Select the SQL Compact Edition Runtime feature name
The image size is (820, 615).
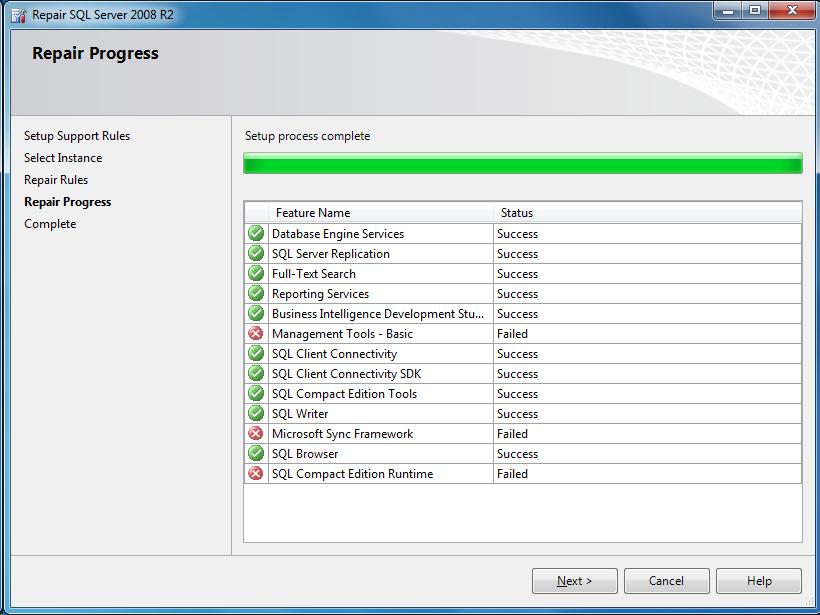point(352,474)
